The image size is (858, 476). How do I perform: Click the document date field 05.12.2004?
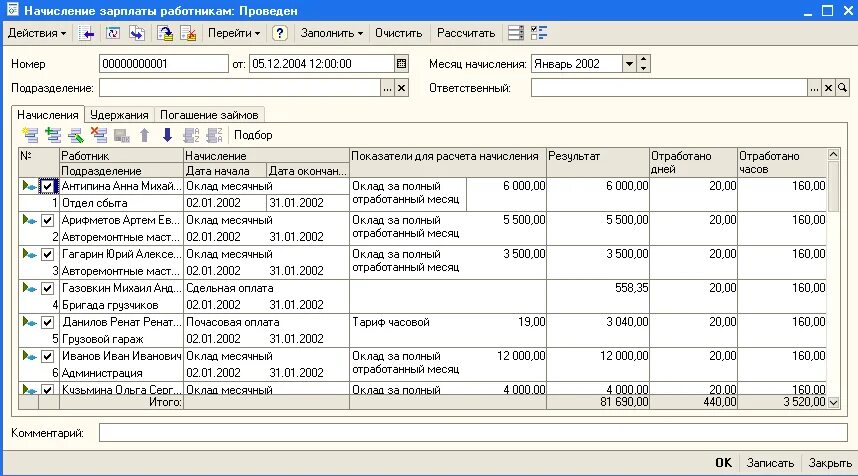point(322,63)
